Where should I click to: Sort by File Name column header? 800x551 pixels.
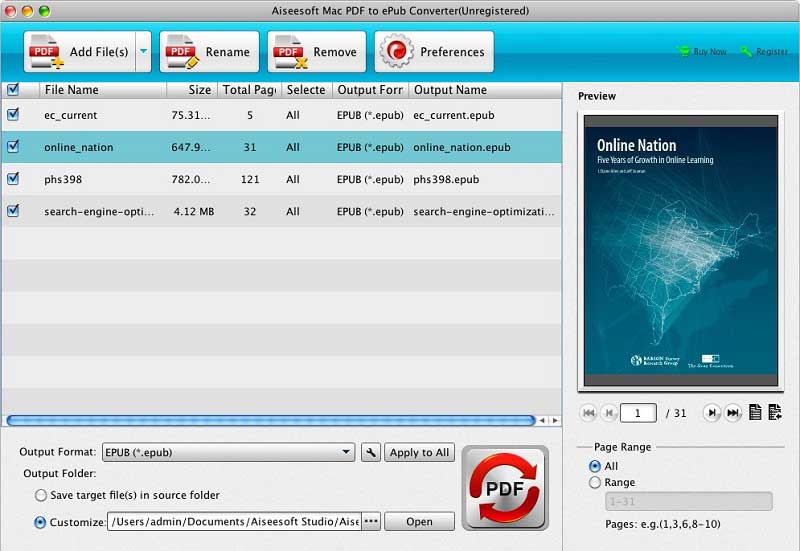(103, 90)
